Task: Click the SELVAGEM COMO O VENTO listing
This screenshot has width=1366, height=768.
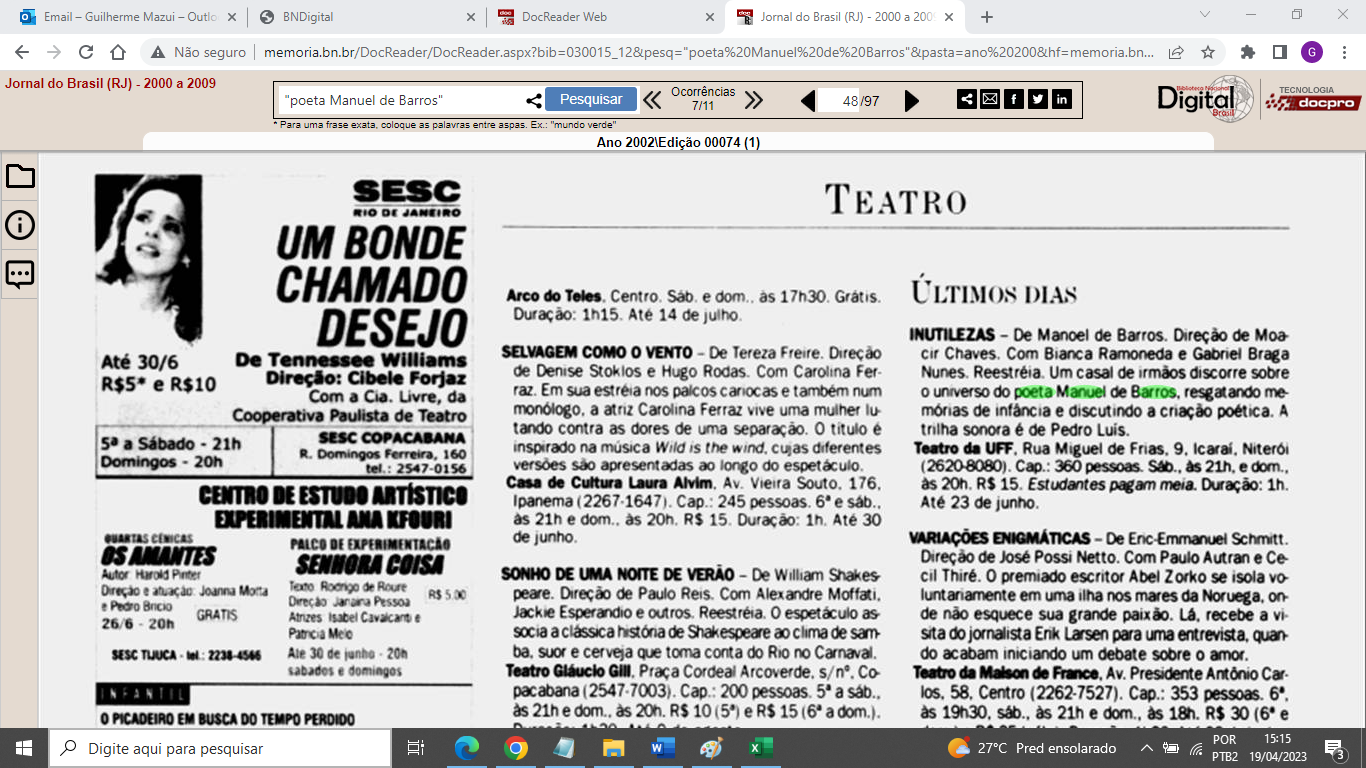Action: [x=597, y=352]
